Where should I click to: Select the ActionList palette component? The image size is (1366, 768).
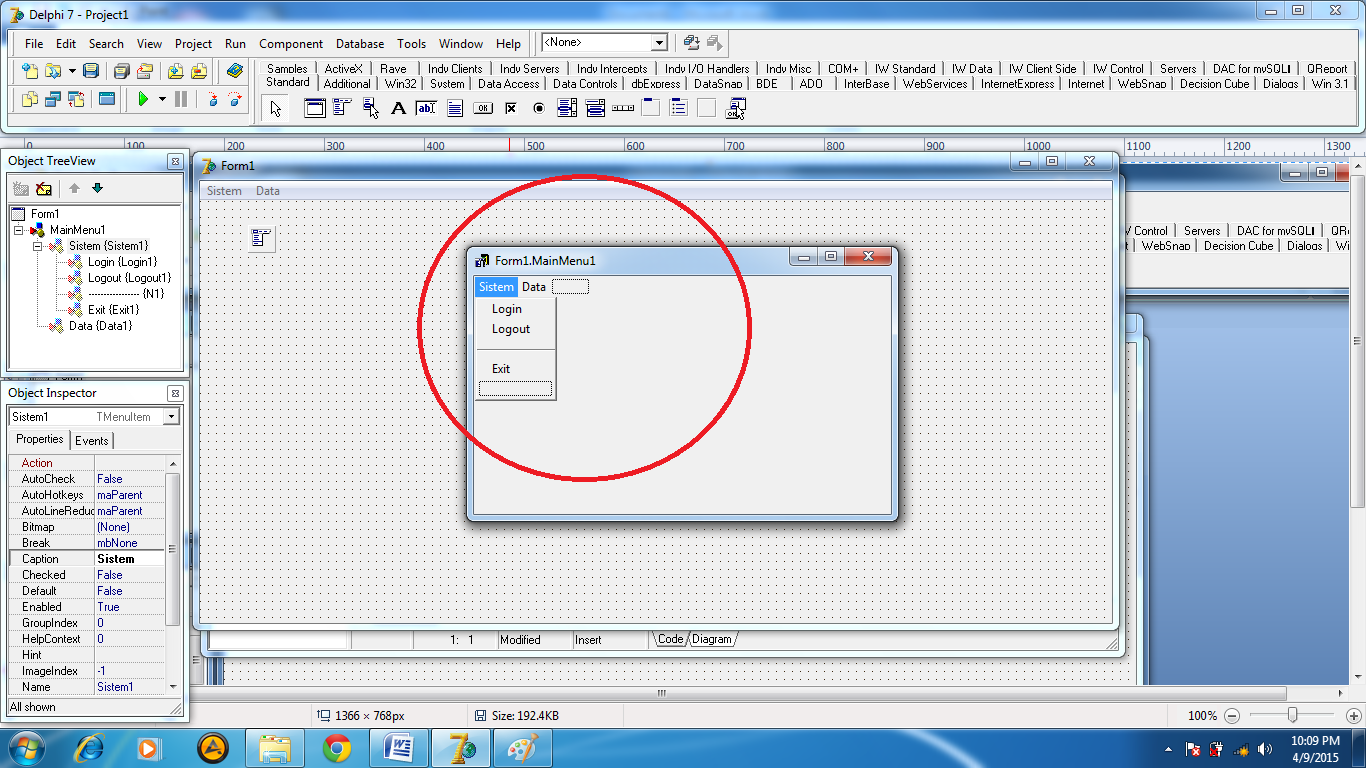pos(735,108)
